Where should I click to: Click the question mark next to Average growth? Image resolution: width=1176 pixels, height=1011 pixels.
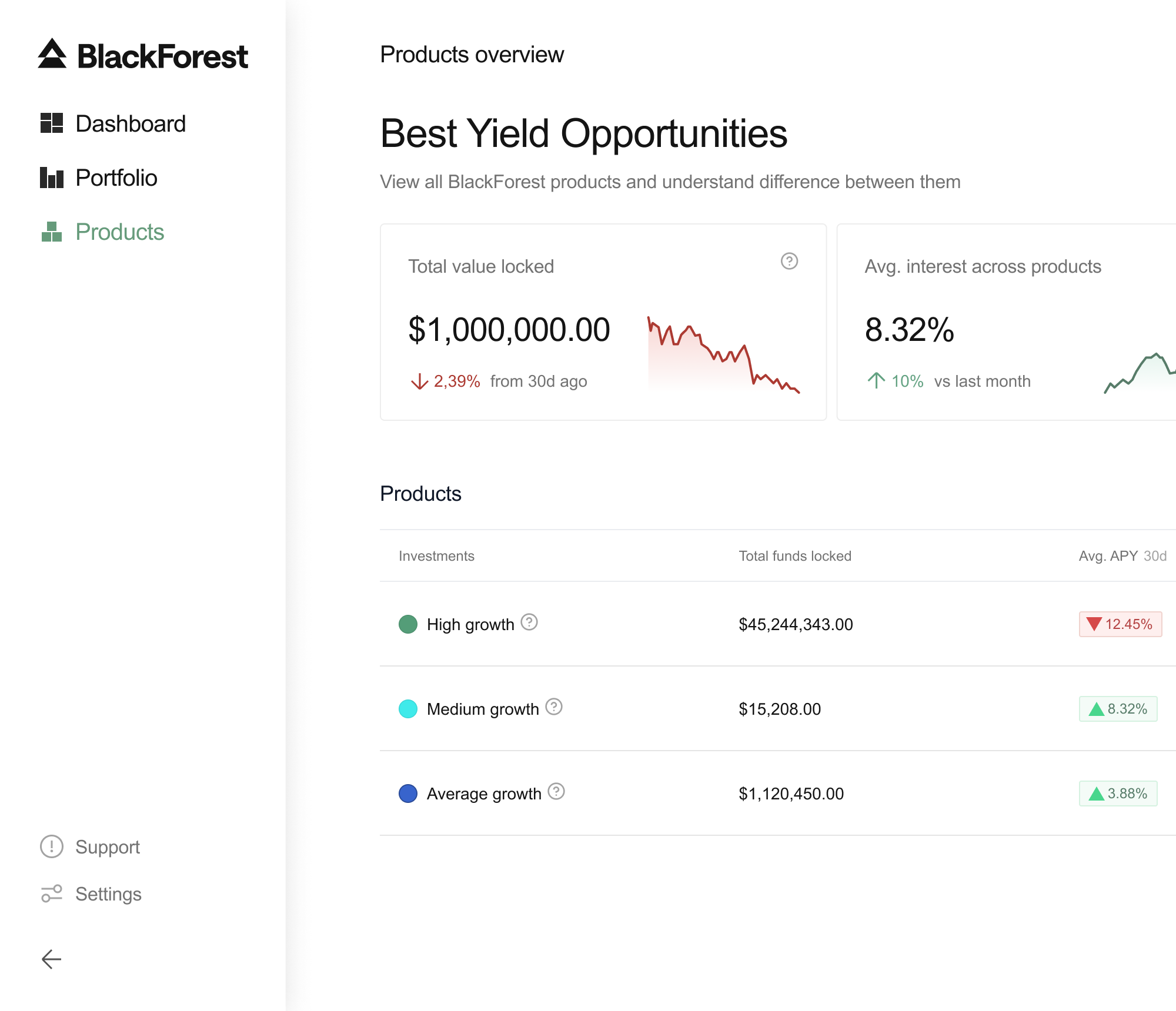point(555,792)
